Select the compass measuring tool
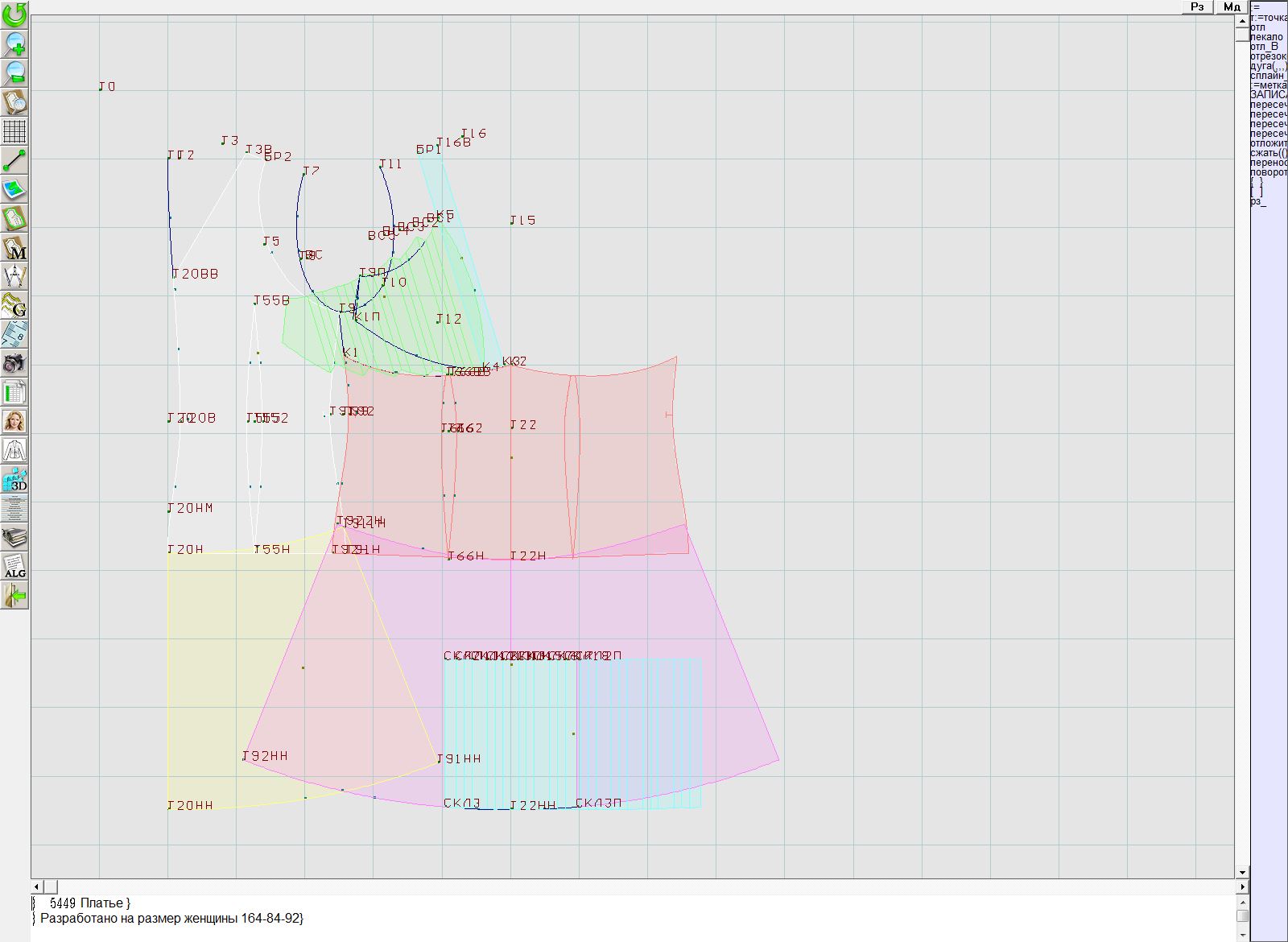The image size is (1288, 942). click(14, 276)
